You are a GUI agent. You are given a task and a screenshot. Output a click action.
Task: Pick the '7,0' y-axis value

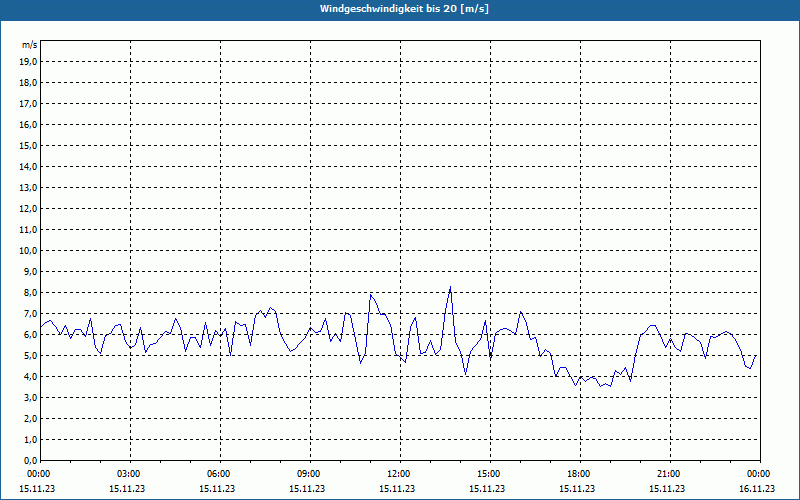pyautogui.click(x=30, y=314)
